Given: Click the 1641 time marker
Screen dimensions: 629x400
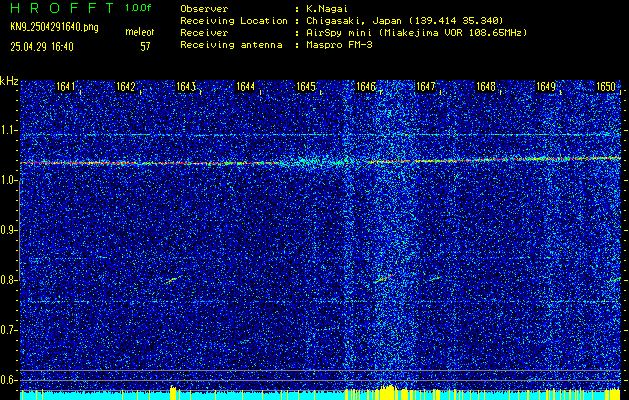Looking at the screenshot, I should tap(66, 87).
